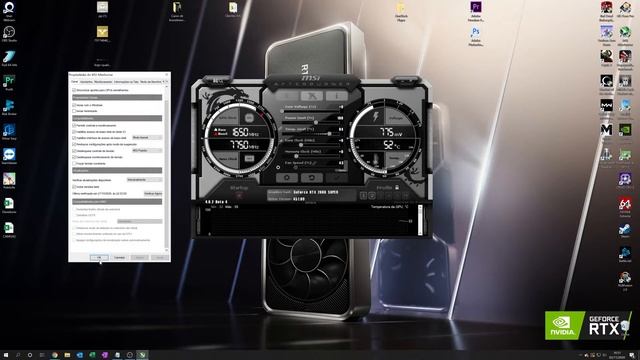Click the Afterburner taskbar icon
Screen dimensions: 640x360
pyautogui.click(x=142, y=355)
